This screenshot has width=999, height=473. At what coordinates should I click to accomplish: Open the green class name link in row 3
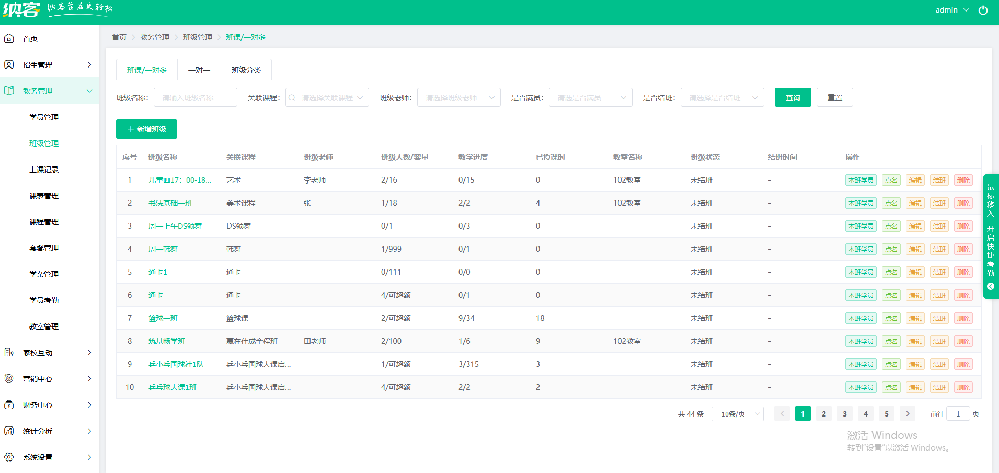175,226
